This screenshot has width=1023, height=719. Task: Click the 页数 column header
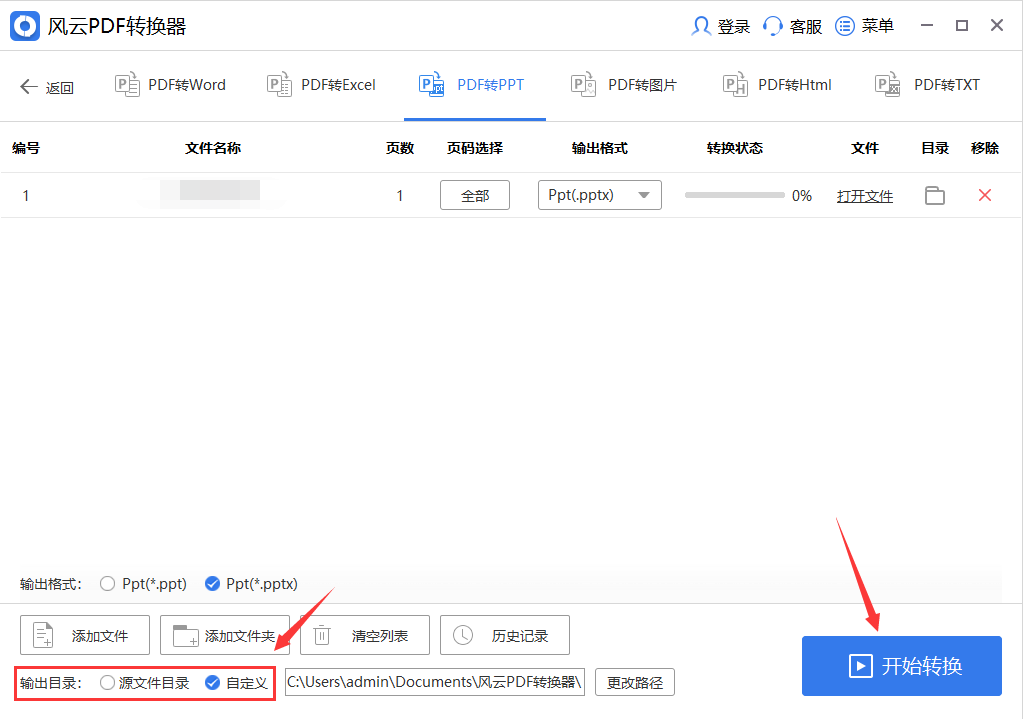tap(400, 148)
